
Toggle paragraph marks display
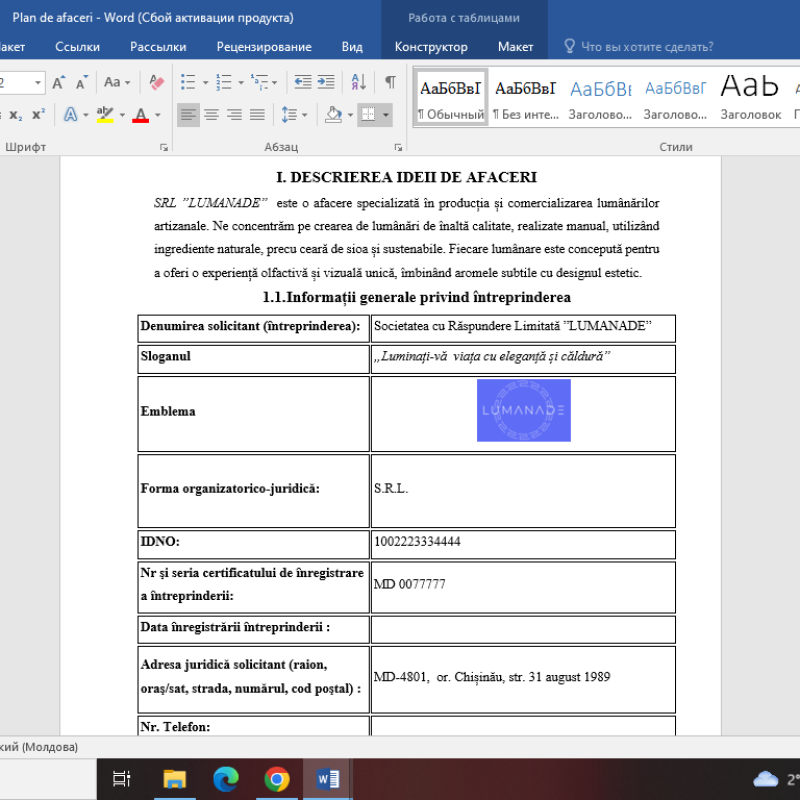pyautogui.click(x=390, y=82)
